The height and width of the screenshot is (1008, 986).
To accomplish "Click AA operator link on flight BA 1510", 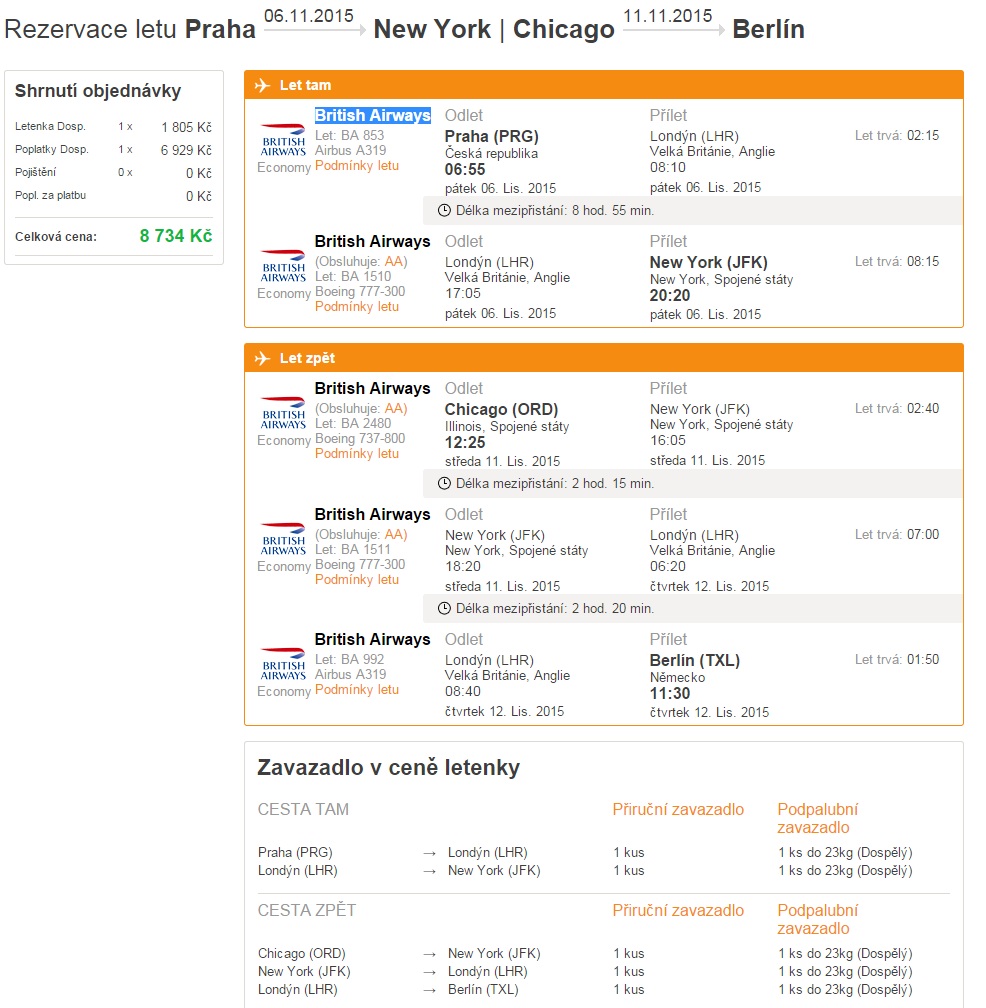I will coord(393,262).
